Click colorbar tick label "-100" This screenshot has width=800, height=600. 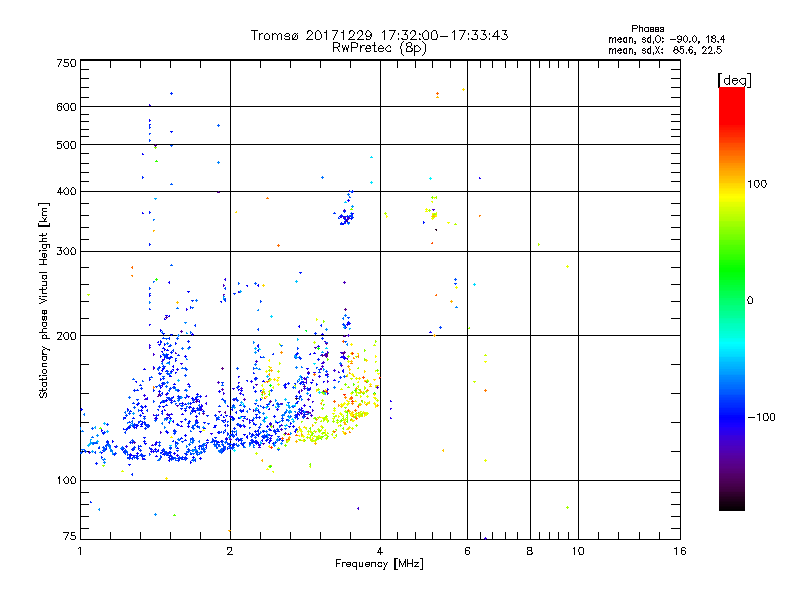point(761,417)
